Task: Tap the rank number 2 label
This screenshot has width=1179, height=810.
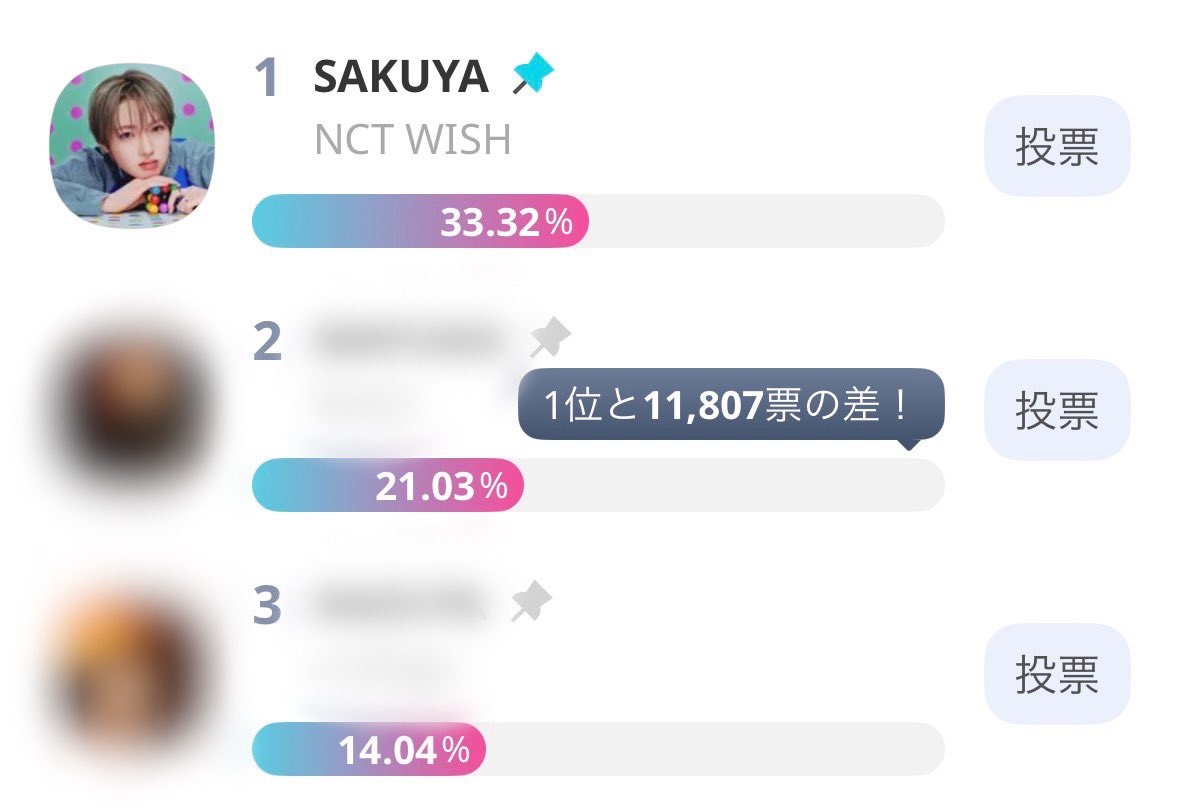Action: (268, 341)
